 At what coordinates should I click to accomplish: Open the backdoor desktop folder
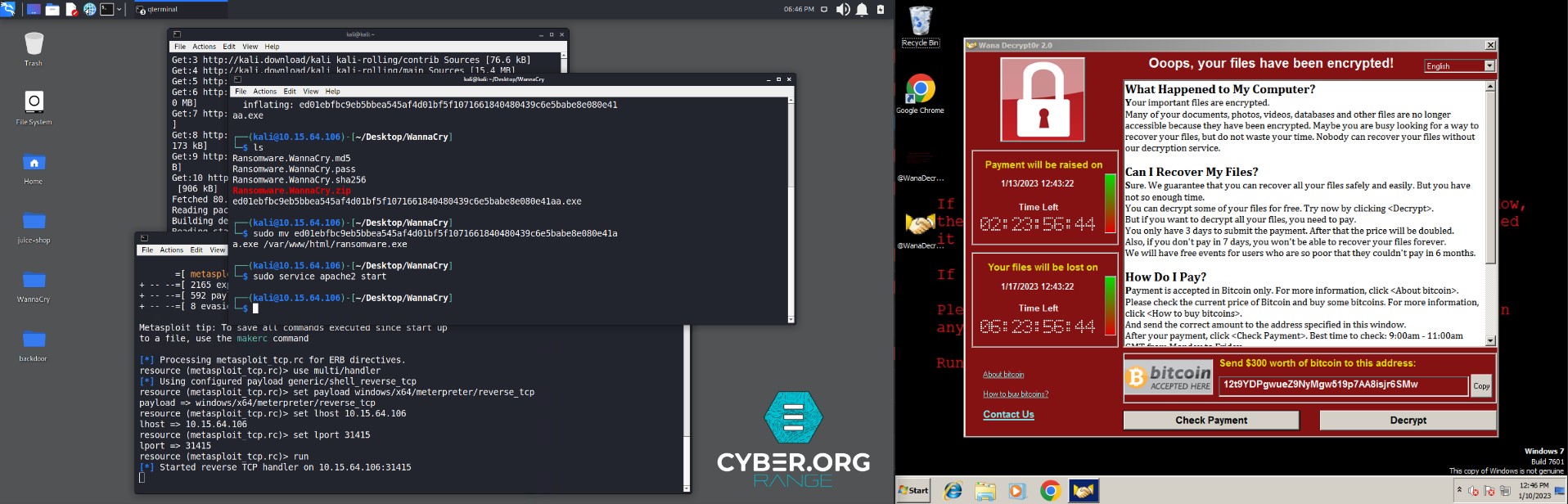pos(34,344)
